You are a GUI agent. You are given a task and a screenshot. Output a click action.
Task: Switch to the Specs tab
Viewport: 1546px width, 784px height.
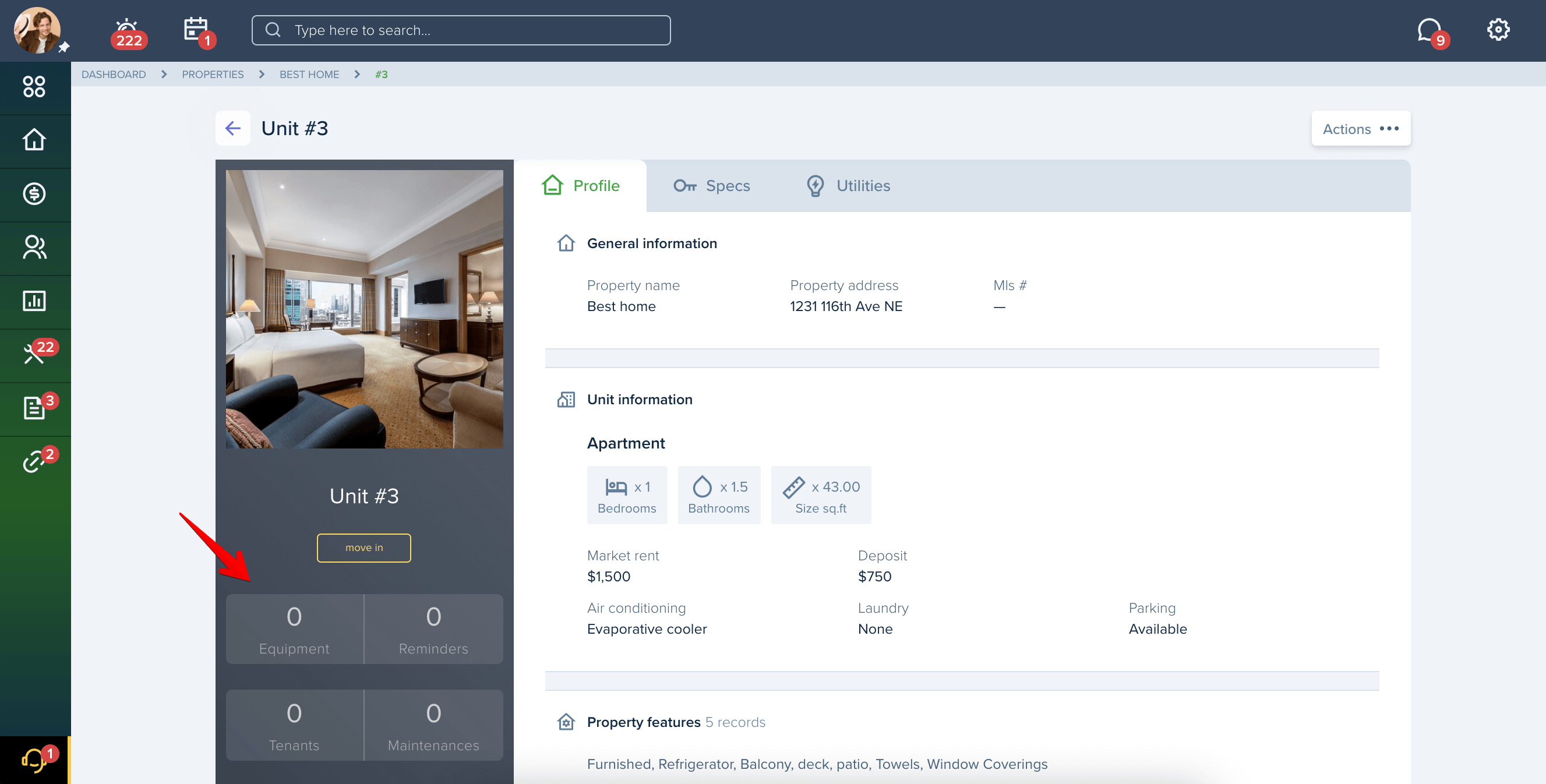point(712,185)
